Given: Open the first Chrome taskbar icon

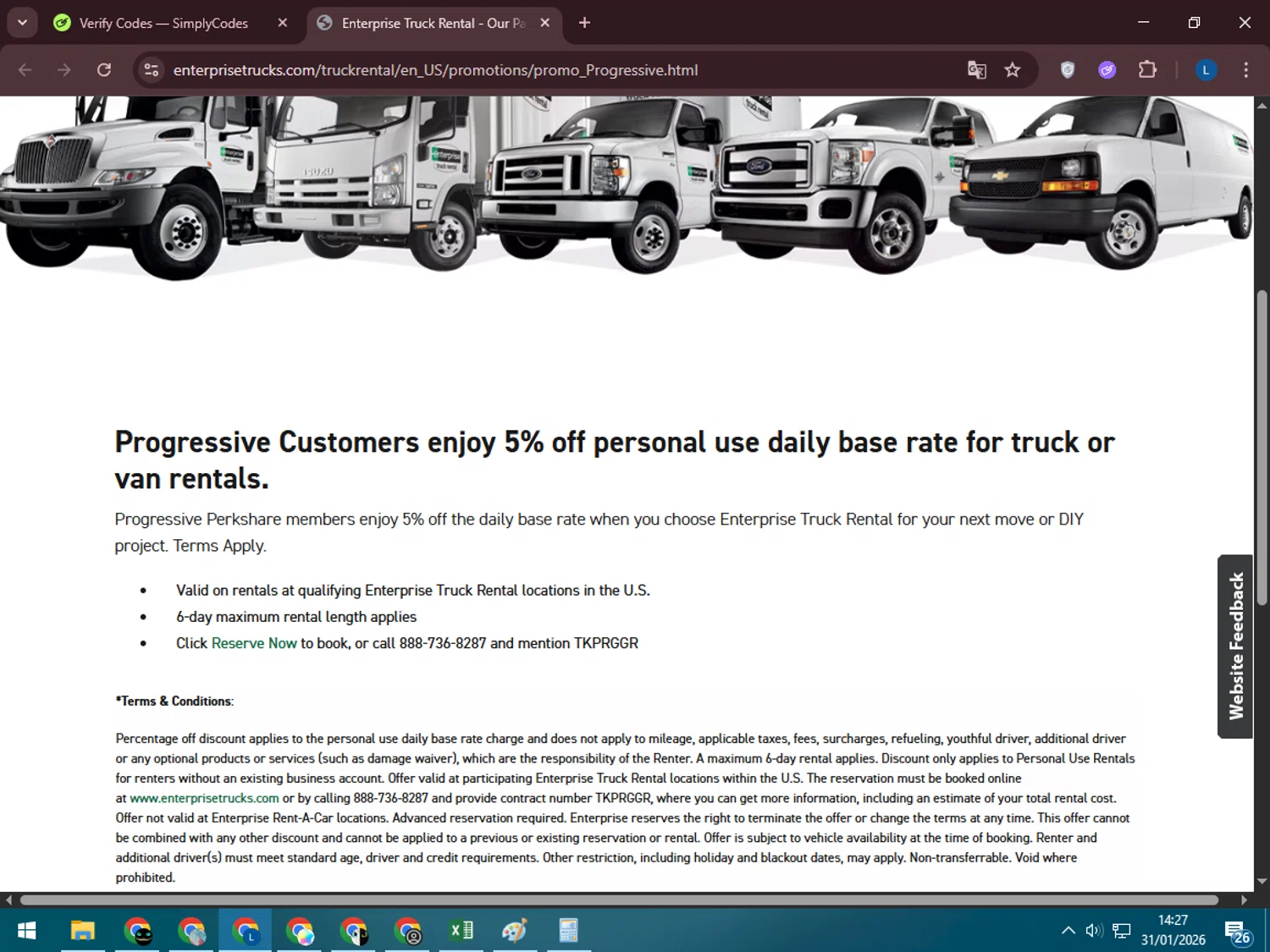Looking at the screenshot, I should pyautogui.click(x=137, y=931).
